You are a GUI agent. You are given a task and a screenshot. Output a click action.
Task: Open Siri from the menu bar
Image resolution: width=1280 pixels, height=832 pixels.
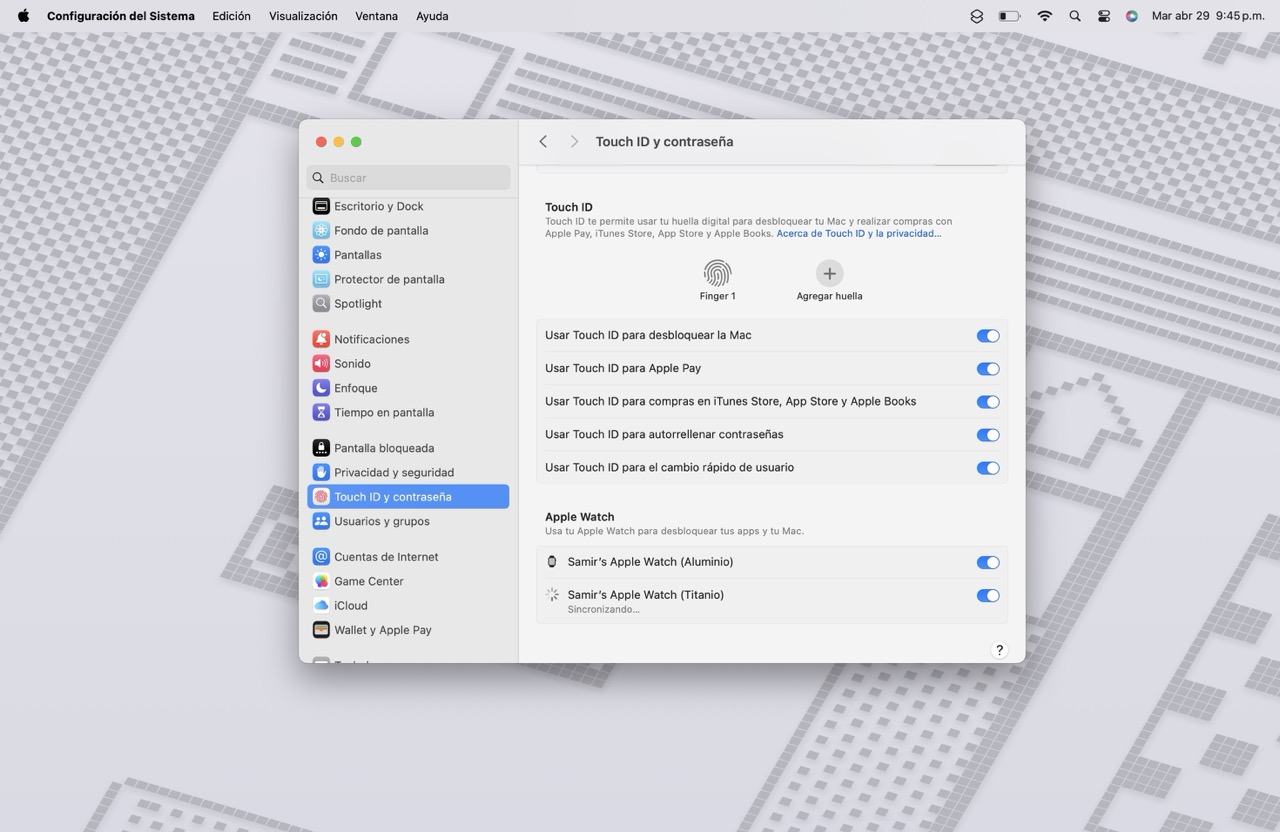pyautogui.click(x=1132, y=16)
